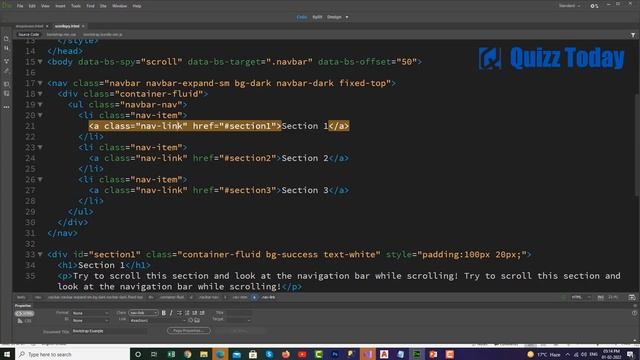Click the Remove Comment icon in left toolbar
This screenshot has height=360, width=640.
[6, 93]
